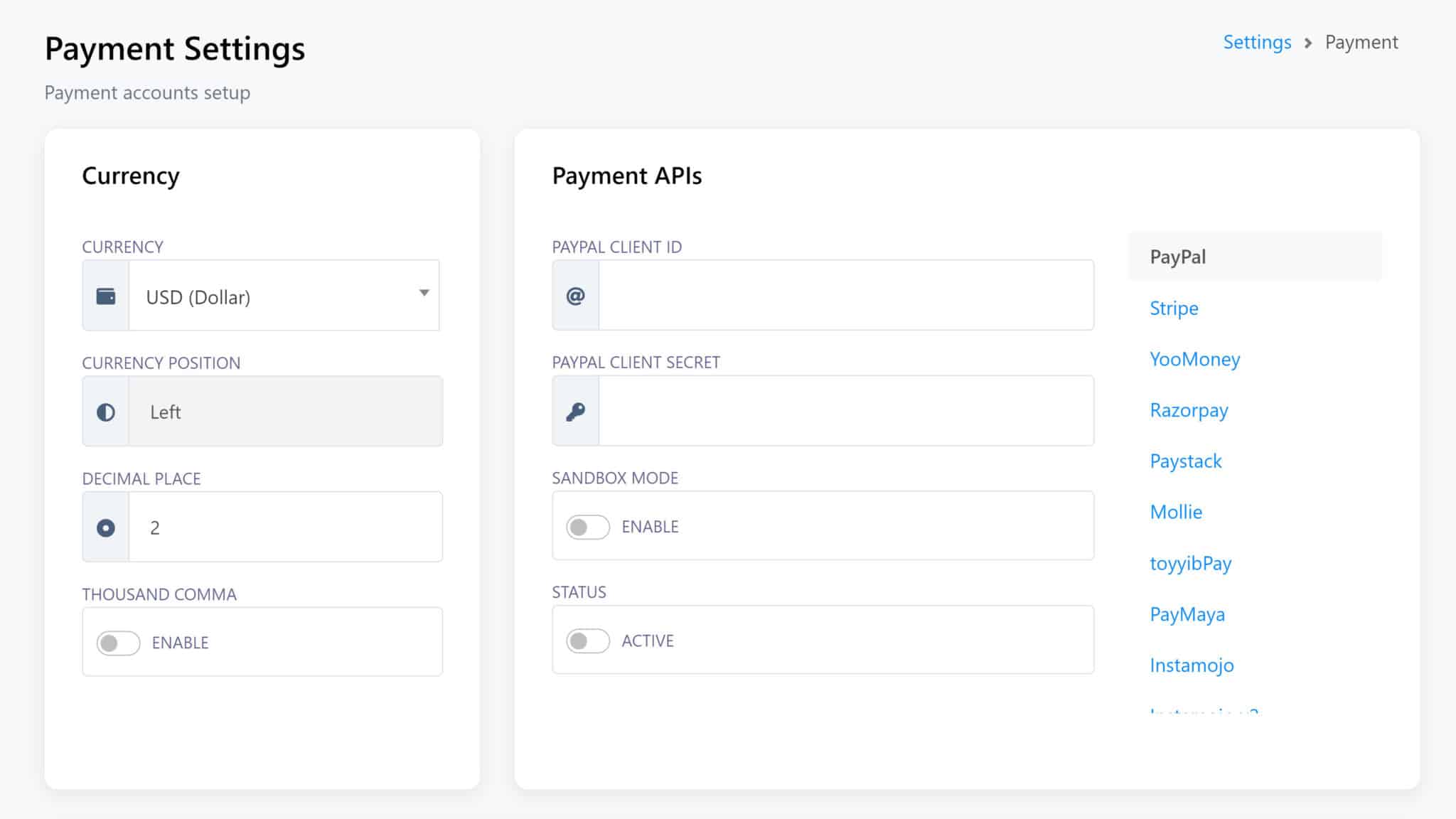Switch to the Stripe payment tab
This screenshot has width=1456, height=819.
click(x=1174, y=309)
